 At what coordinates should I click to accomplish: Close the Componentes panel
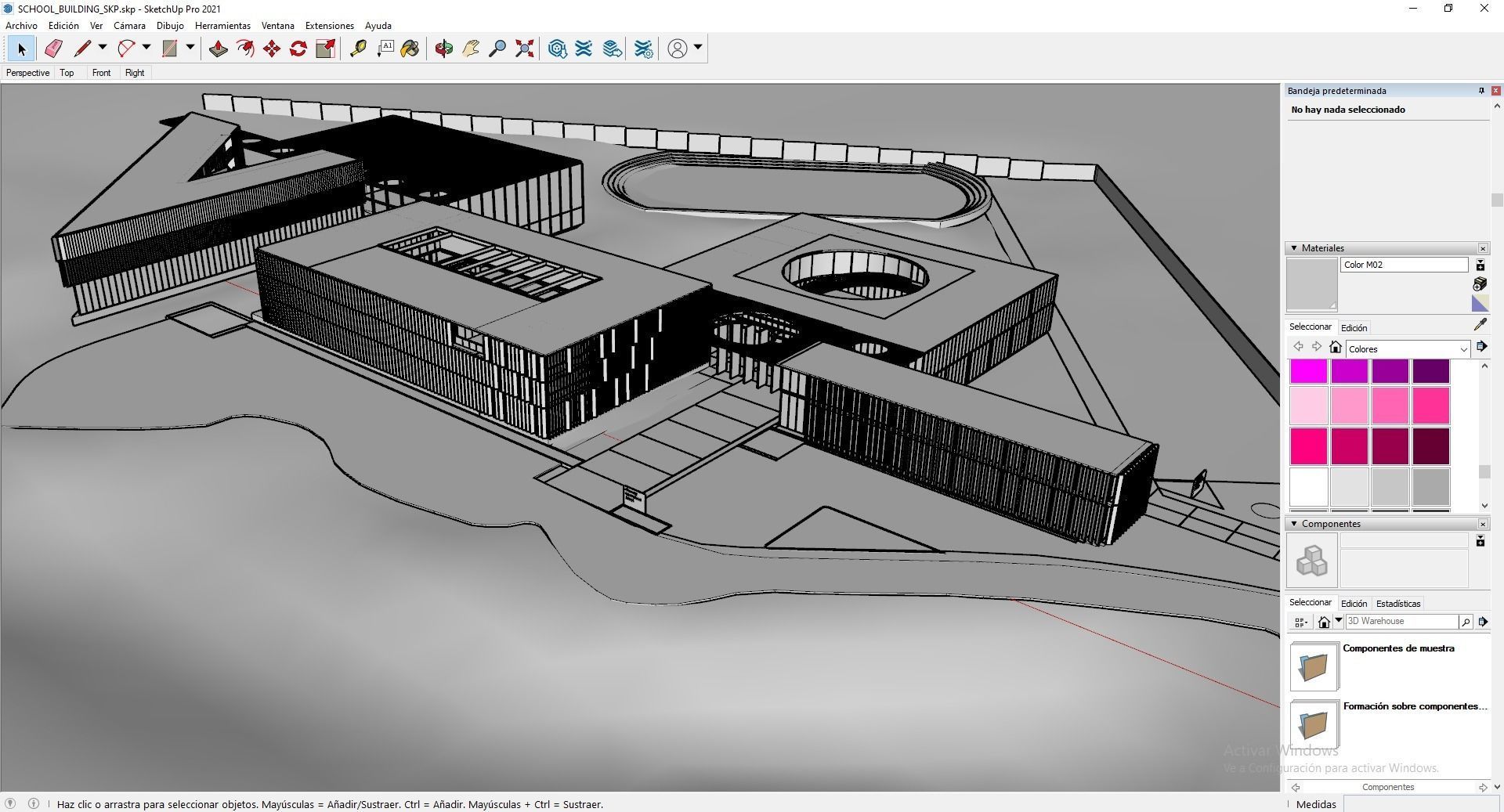click(x=1482, y=524)
